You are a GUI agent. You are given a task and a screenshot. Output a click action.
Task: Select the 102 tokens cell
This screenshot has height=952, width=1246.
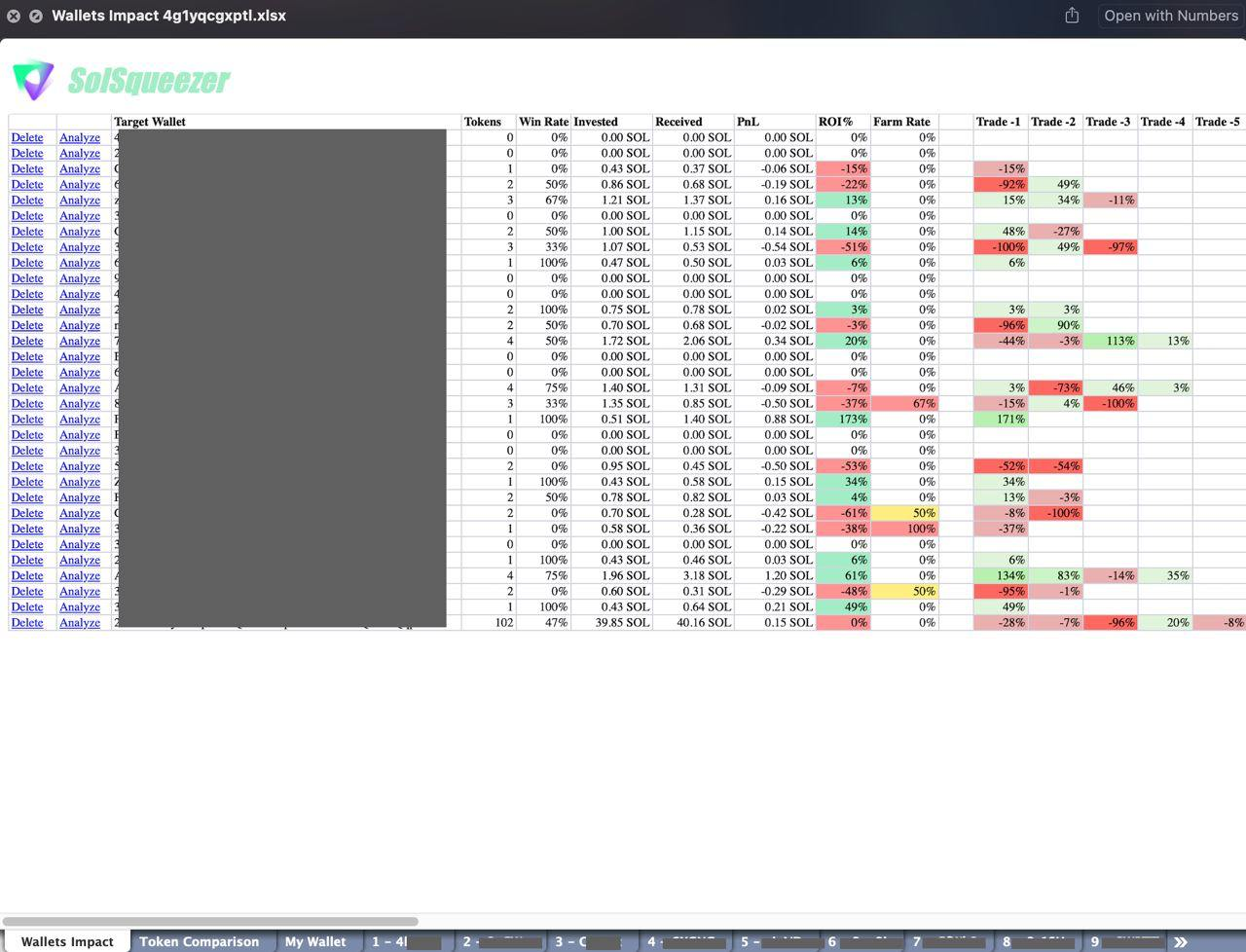pyautogui.click(x=489, y=623)
